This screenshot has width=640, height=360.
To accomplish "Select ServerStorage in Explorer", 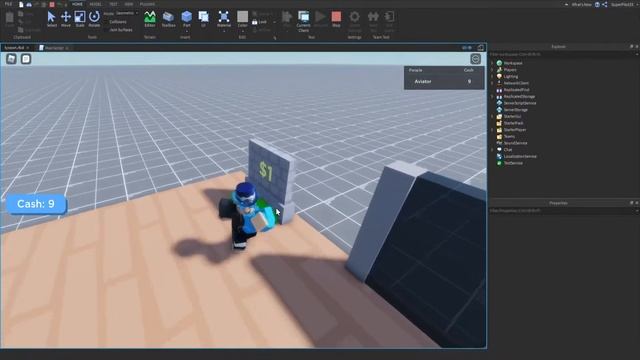I will pyautogui.click(x=516, y=110).
